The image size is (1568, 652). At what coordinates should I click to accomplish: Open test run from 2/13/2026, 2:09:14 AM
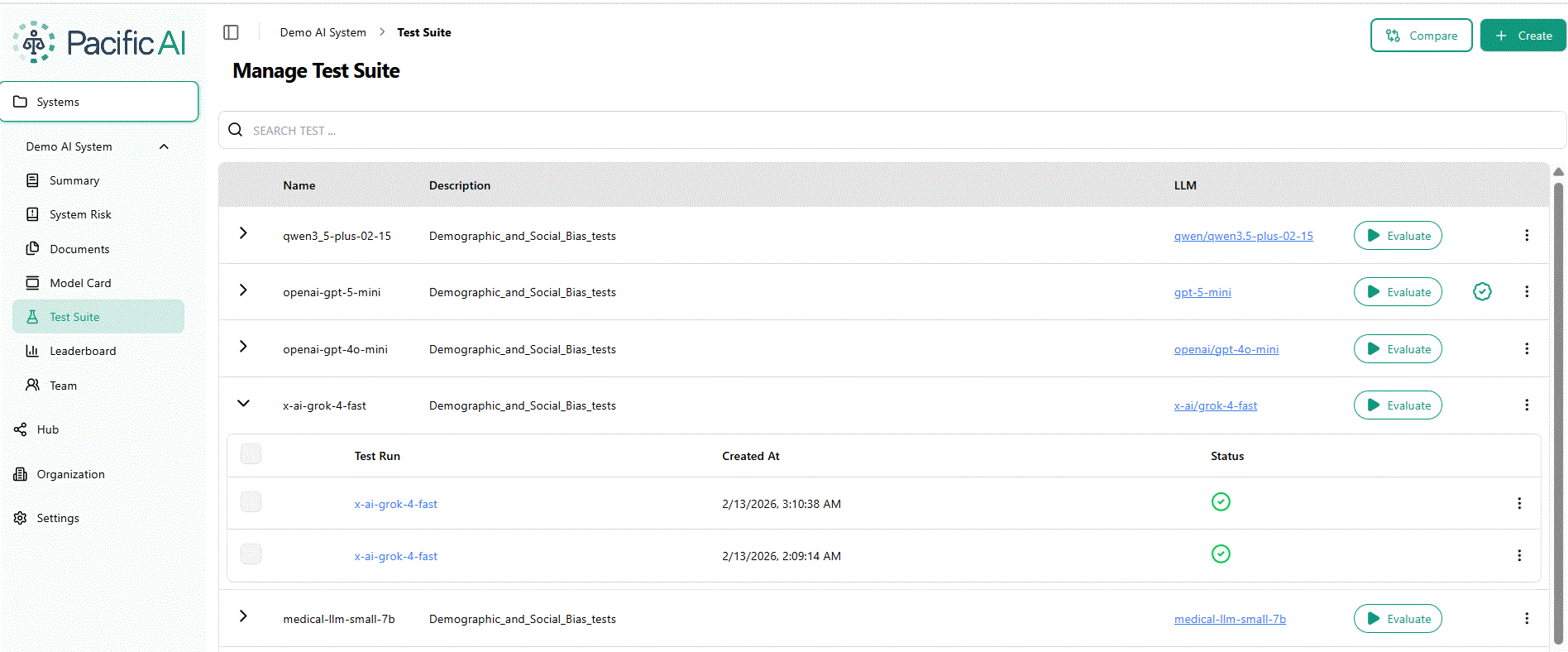395,556
